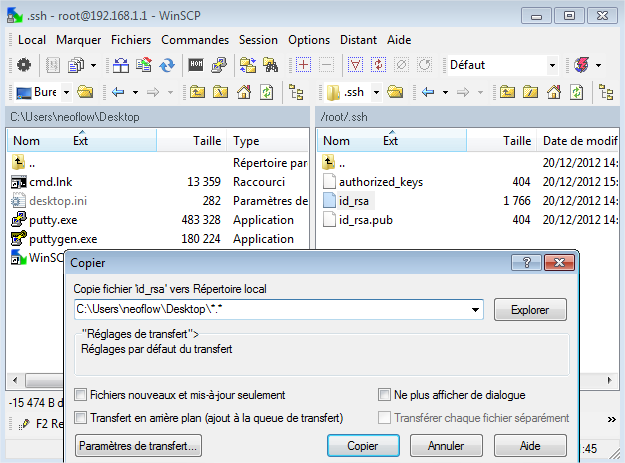Click the Annuler button

tap(446, 445)
